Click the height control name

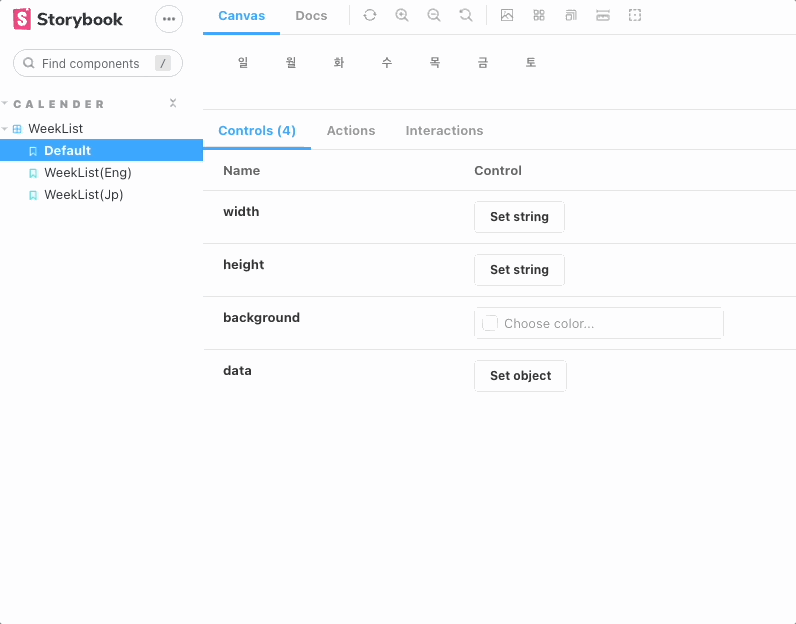(x=244, y=265)
